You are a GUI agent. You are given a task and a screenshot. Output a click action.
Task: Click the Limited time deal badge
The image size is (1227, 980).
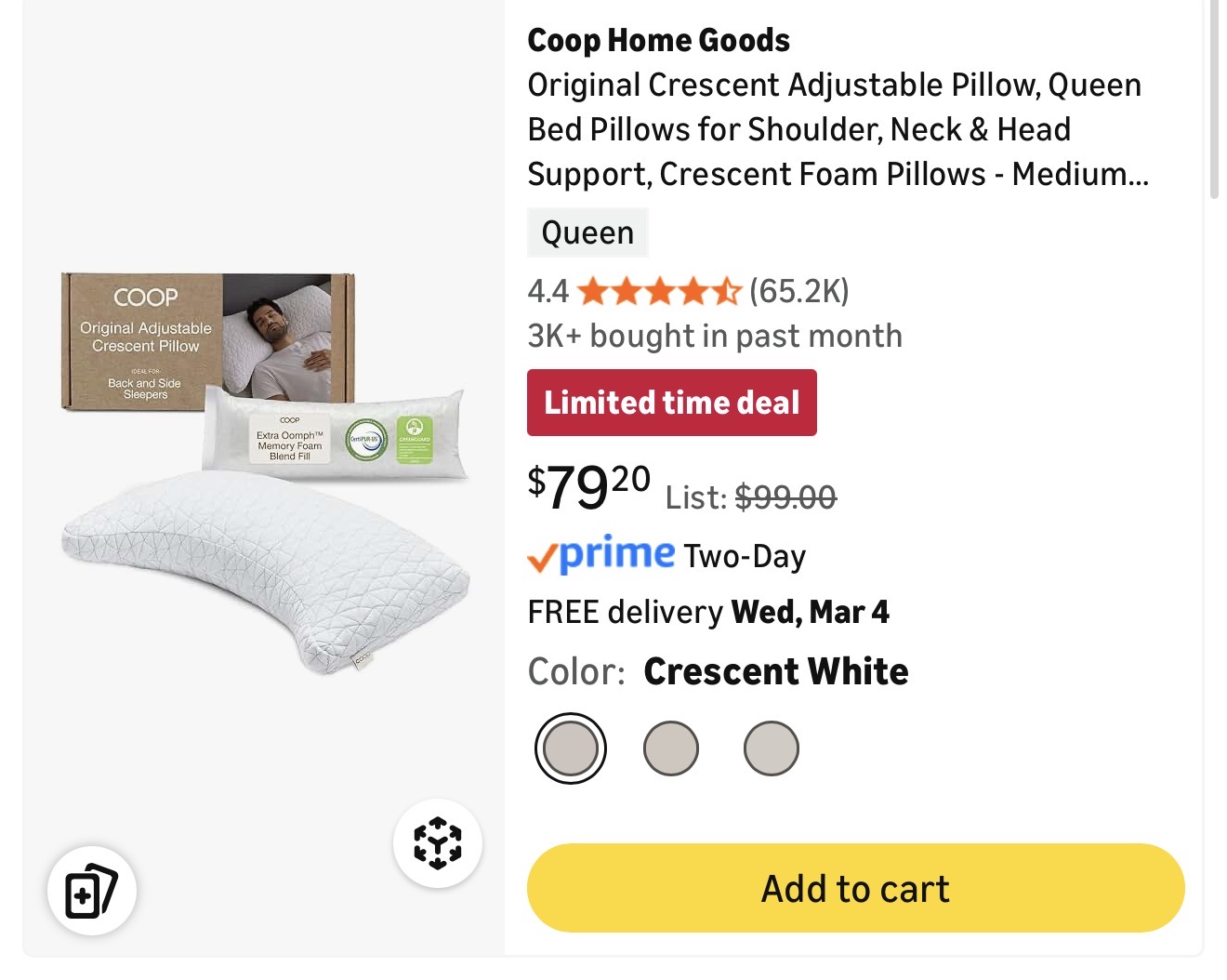(x=671, y=403)
